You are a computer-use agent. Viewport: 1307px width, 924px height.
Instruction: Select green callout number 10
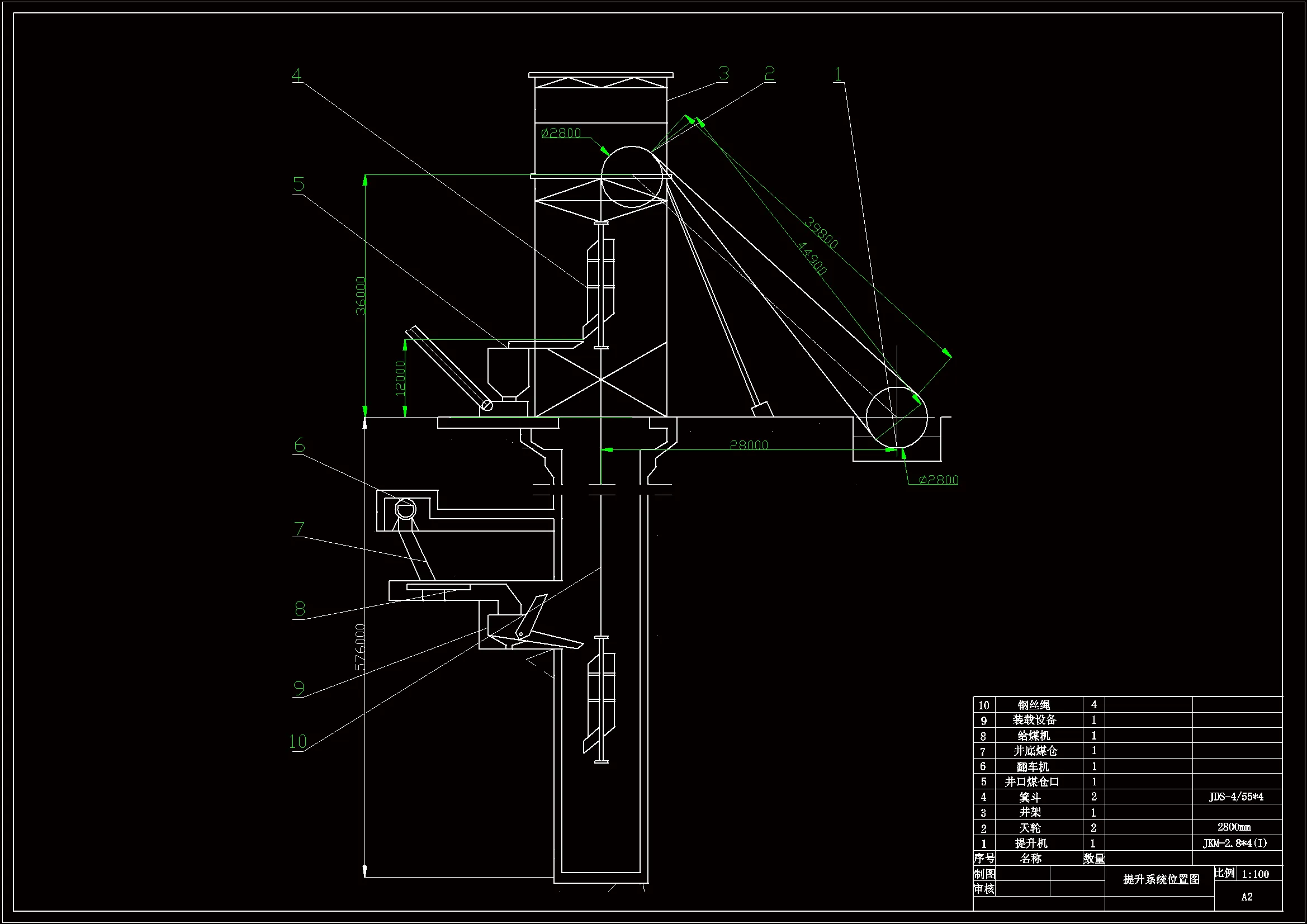click(x=297, y=741)
